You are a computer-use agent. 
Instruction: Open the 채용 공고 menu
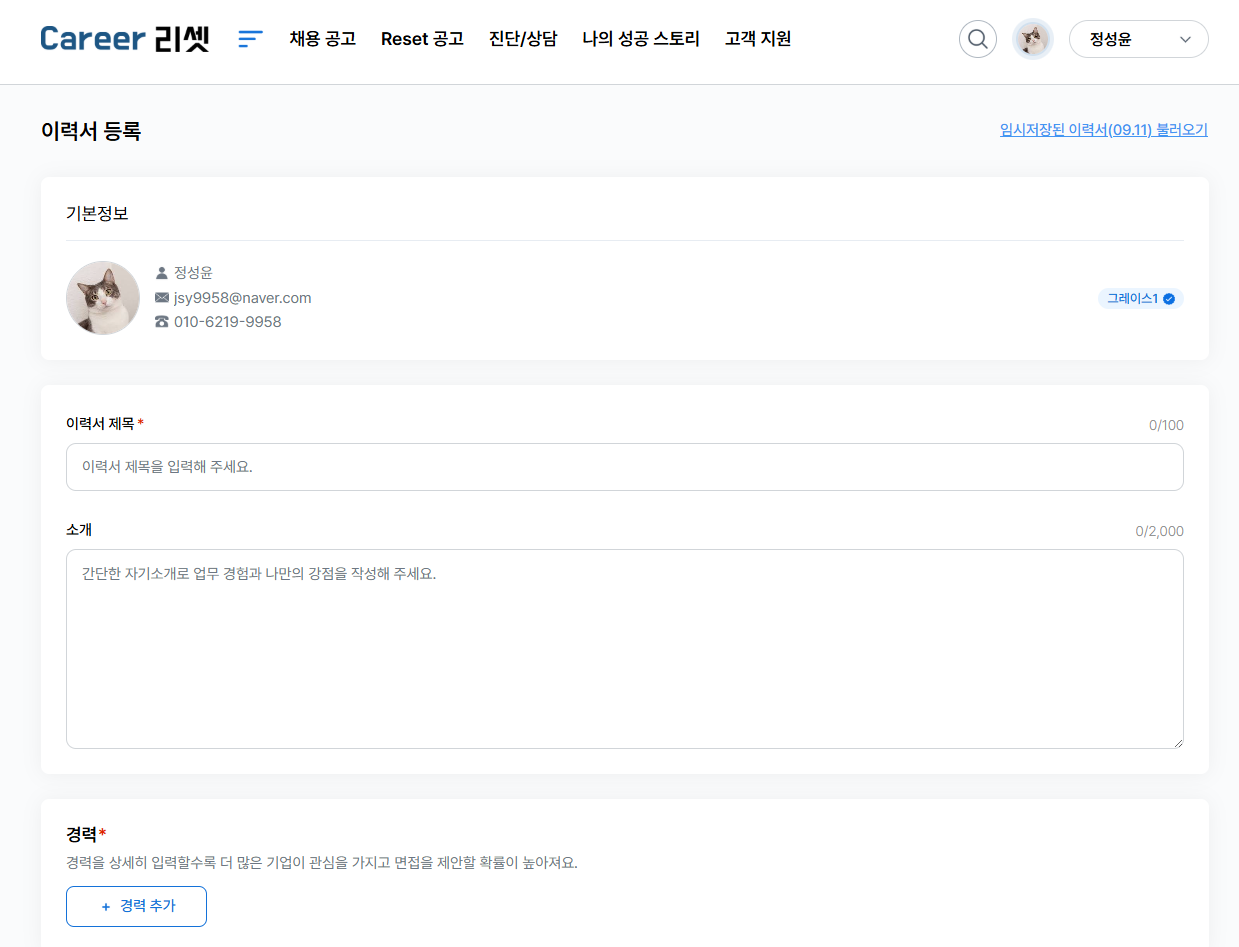(x=323, y=39)
